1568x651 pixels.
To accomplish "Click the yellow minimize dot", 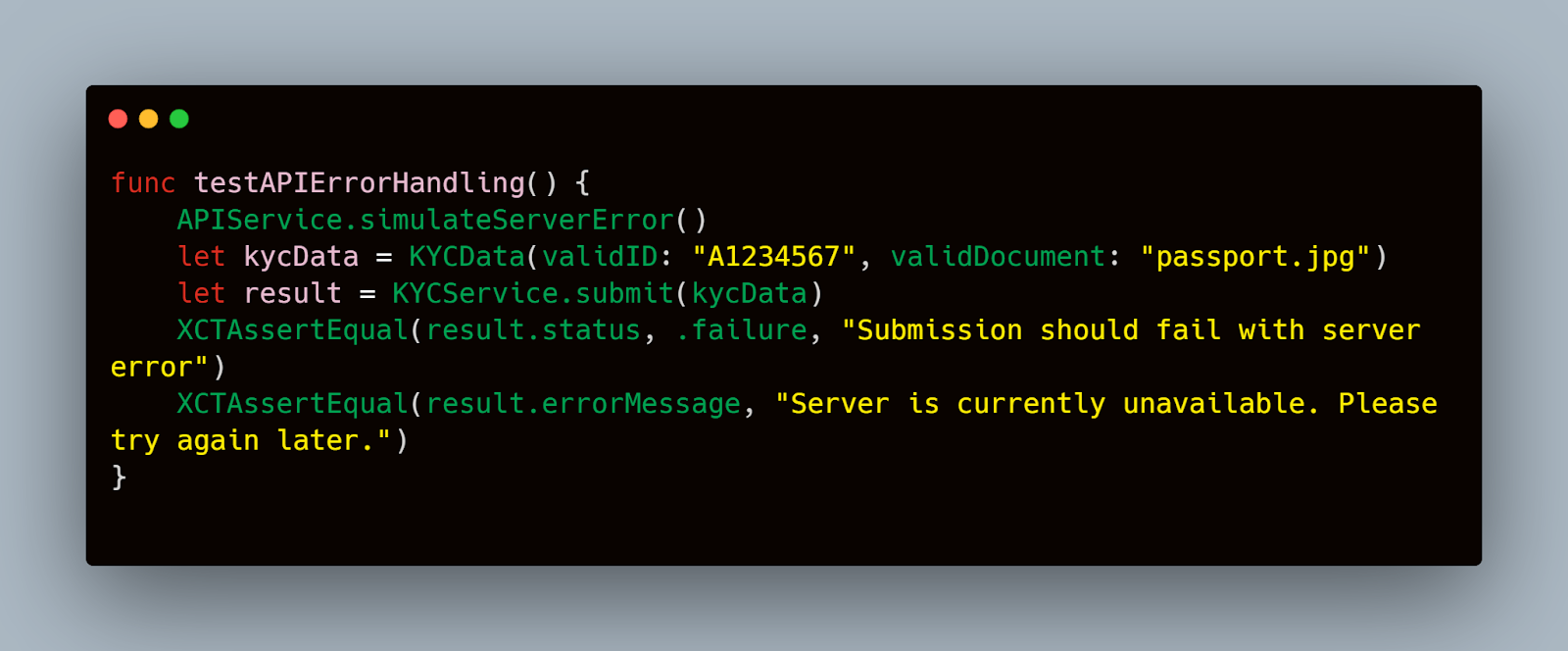I will 148,119.
